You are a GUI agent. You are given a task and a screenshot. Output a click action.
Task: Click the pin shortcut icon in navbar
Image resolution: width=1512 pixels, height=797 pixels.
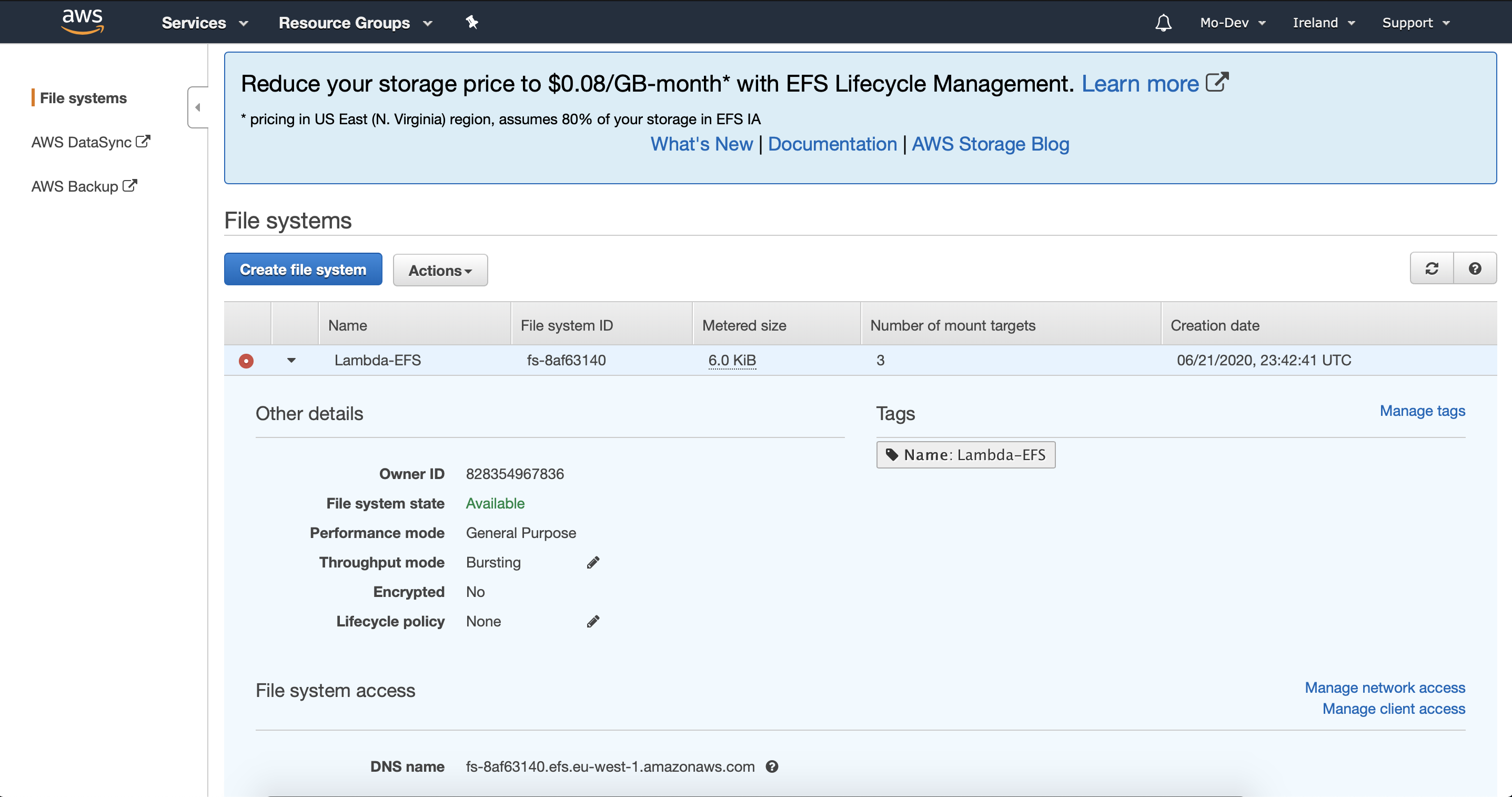(x=472, y=22)
